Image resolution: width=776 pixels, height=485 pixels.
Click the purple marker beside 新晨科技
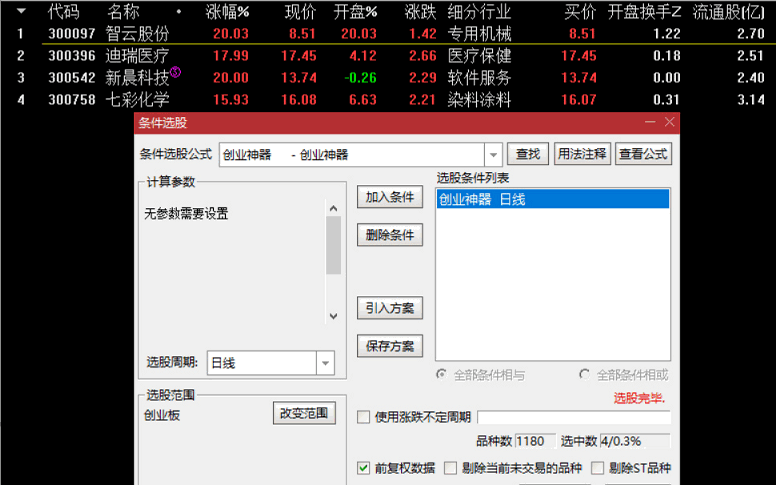pos(176,72)
